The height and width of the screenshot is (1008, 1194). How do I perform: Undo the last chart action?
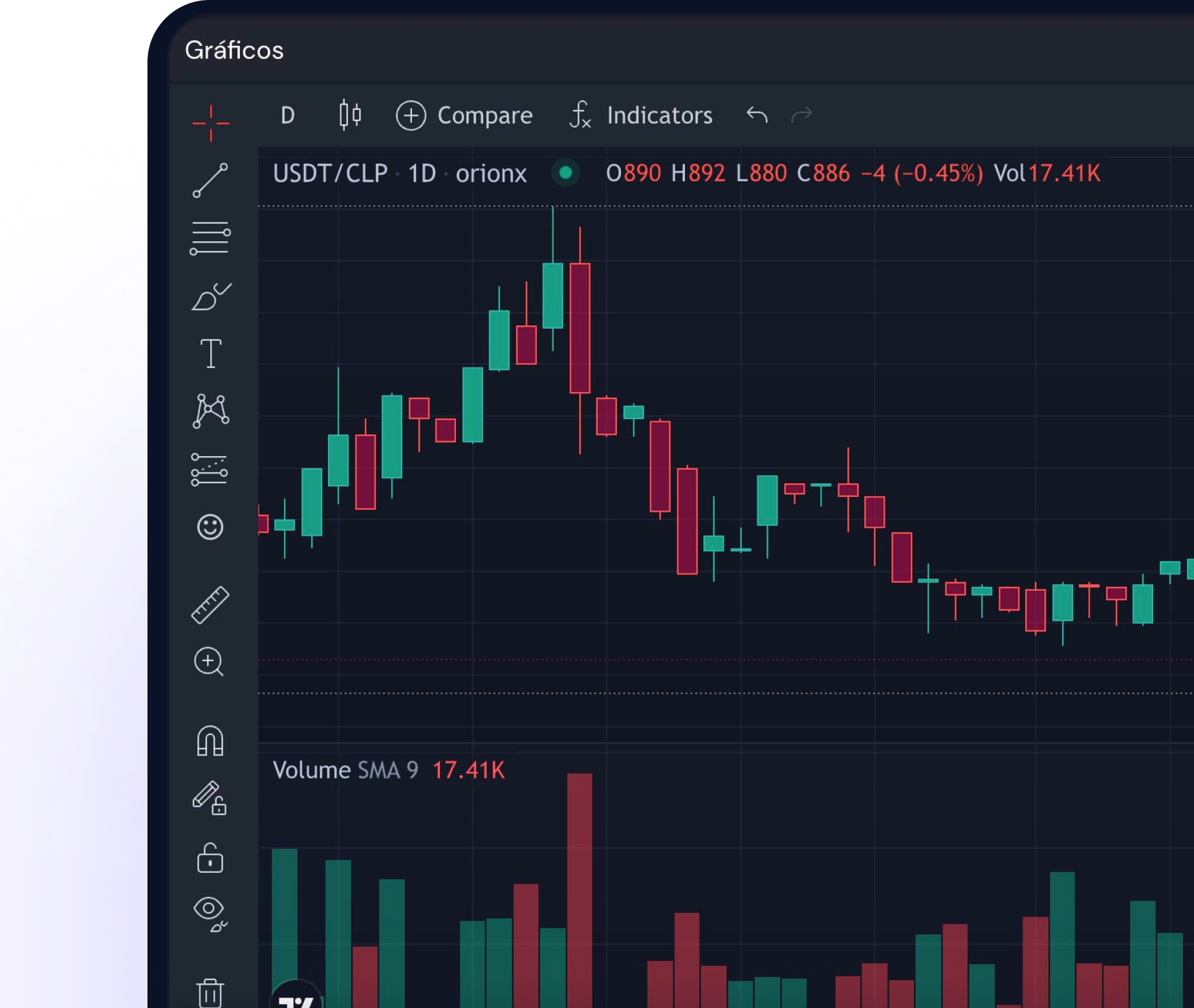[x=757, y=116]
